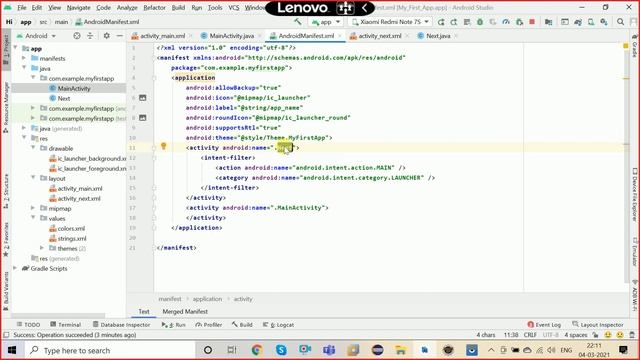Viewport: 640px width, 360px height.
Task: Expand the mipmap folder
Action: (x=33, y=208)
